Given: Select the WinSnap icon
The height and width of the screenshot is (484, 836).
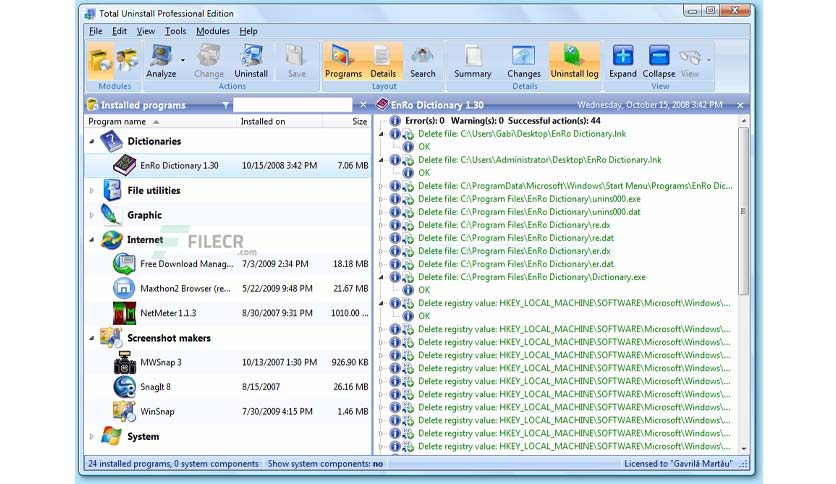Looking at the screenshot, I should coord(124,412).
